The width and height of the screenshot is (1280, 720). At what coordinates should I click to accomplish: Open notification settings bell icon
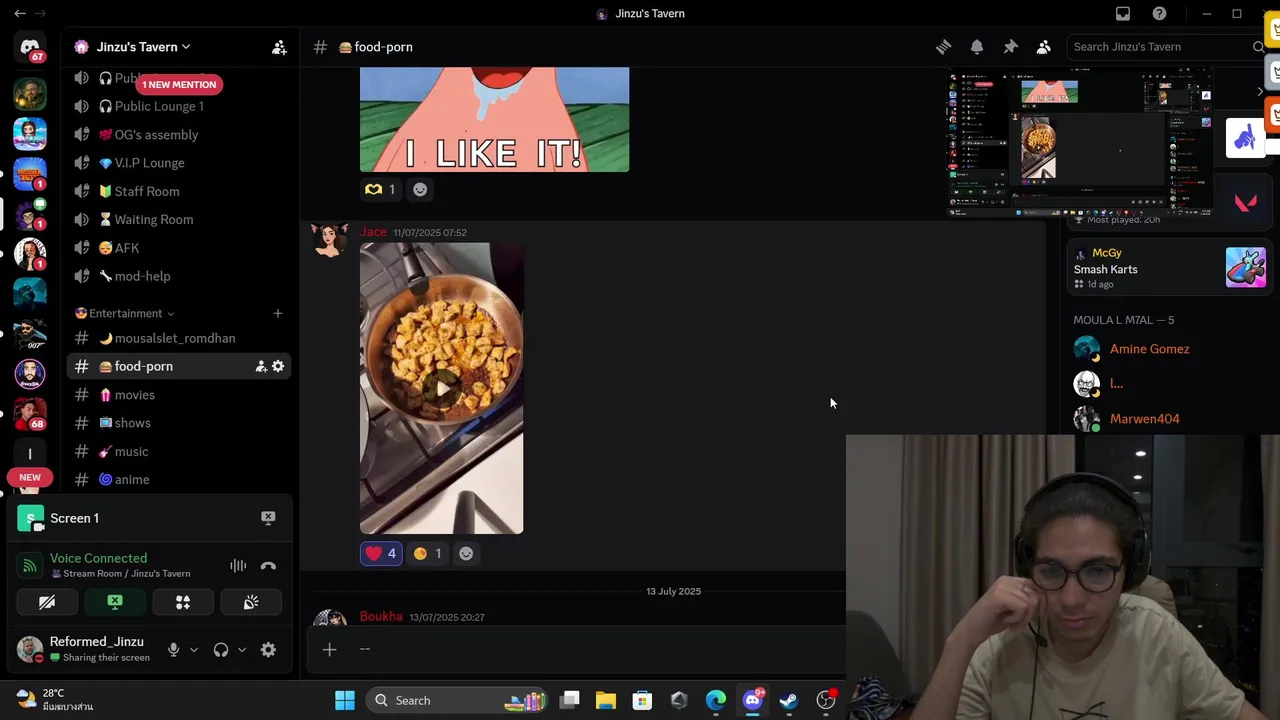click(977, 47)
